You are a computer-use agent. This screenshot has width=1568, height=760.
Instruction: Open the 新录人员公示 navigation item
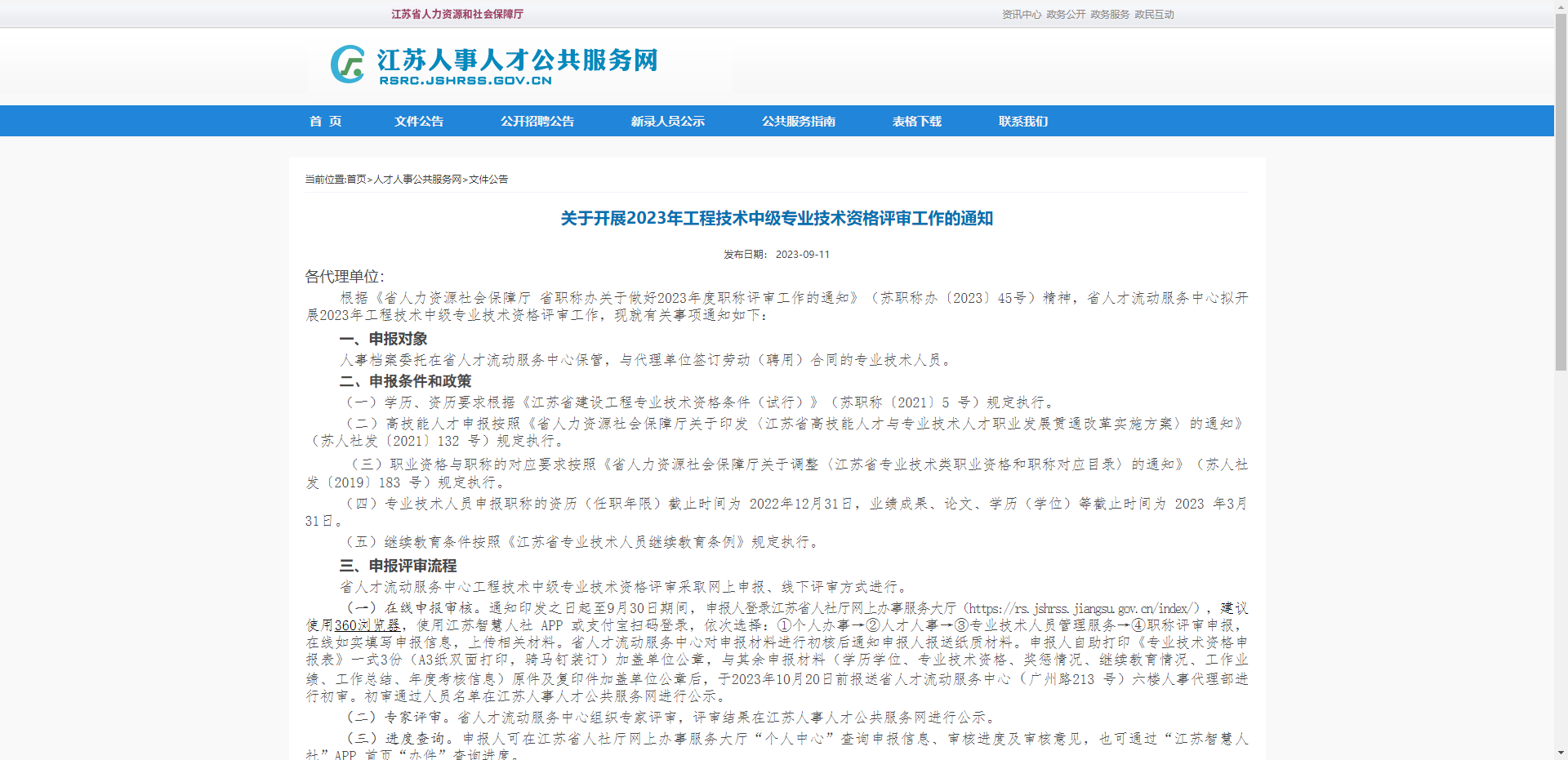(x=668, y=121)
